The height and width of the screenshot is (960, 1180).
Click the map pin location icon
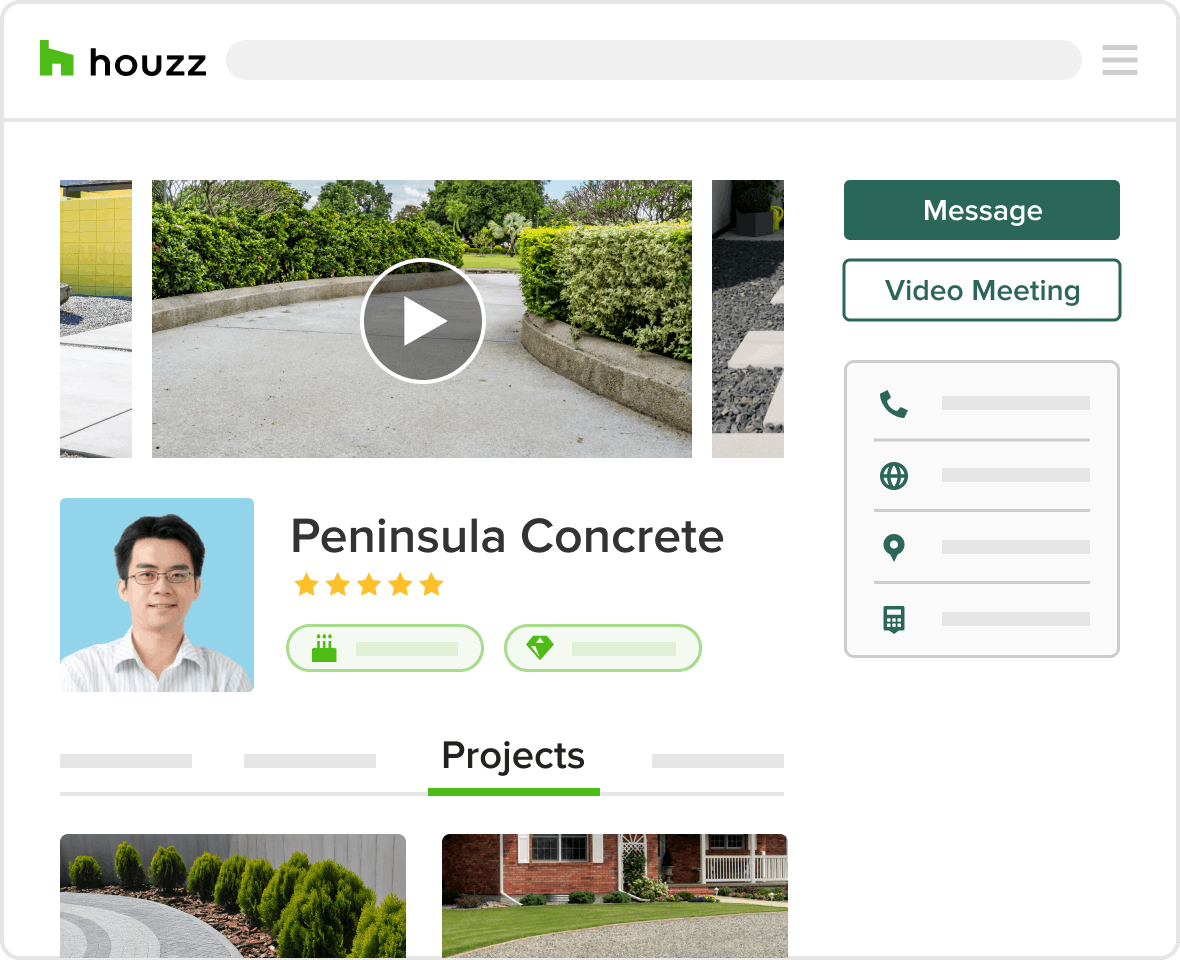pos(893,547)
